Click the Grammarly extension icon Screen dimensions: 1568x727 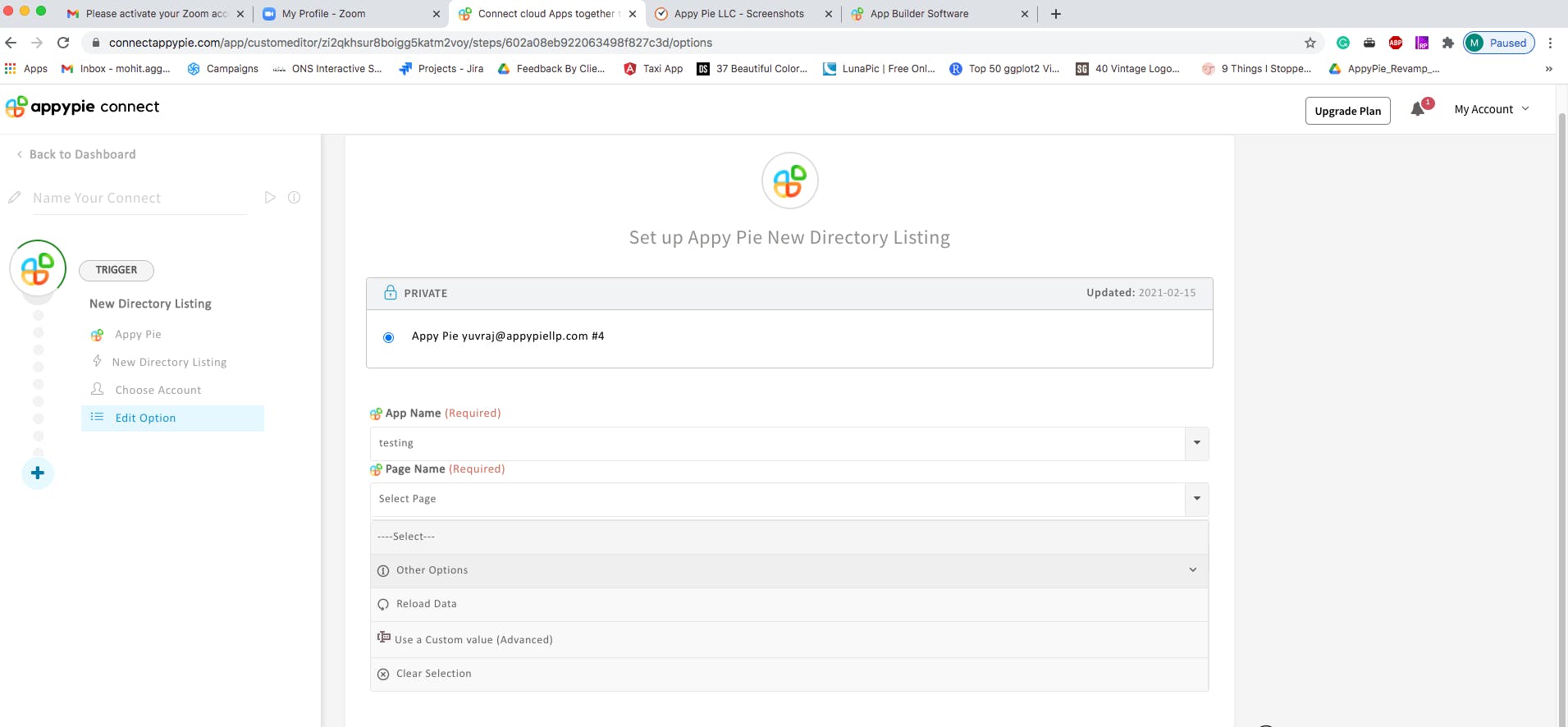(1343, 43)
